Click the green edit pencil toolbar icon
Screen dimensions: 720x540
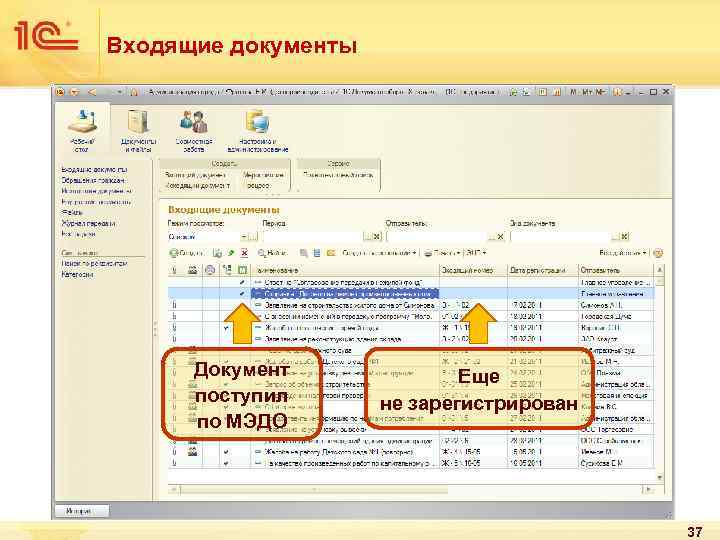tap(231, 253)
